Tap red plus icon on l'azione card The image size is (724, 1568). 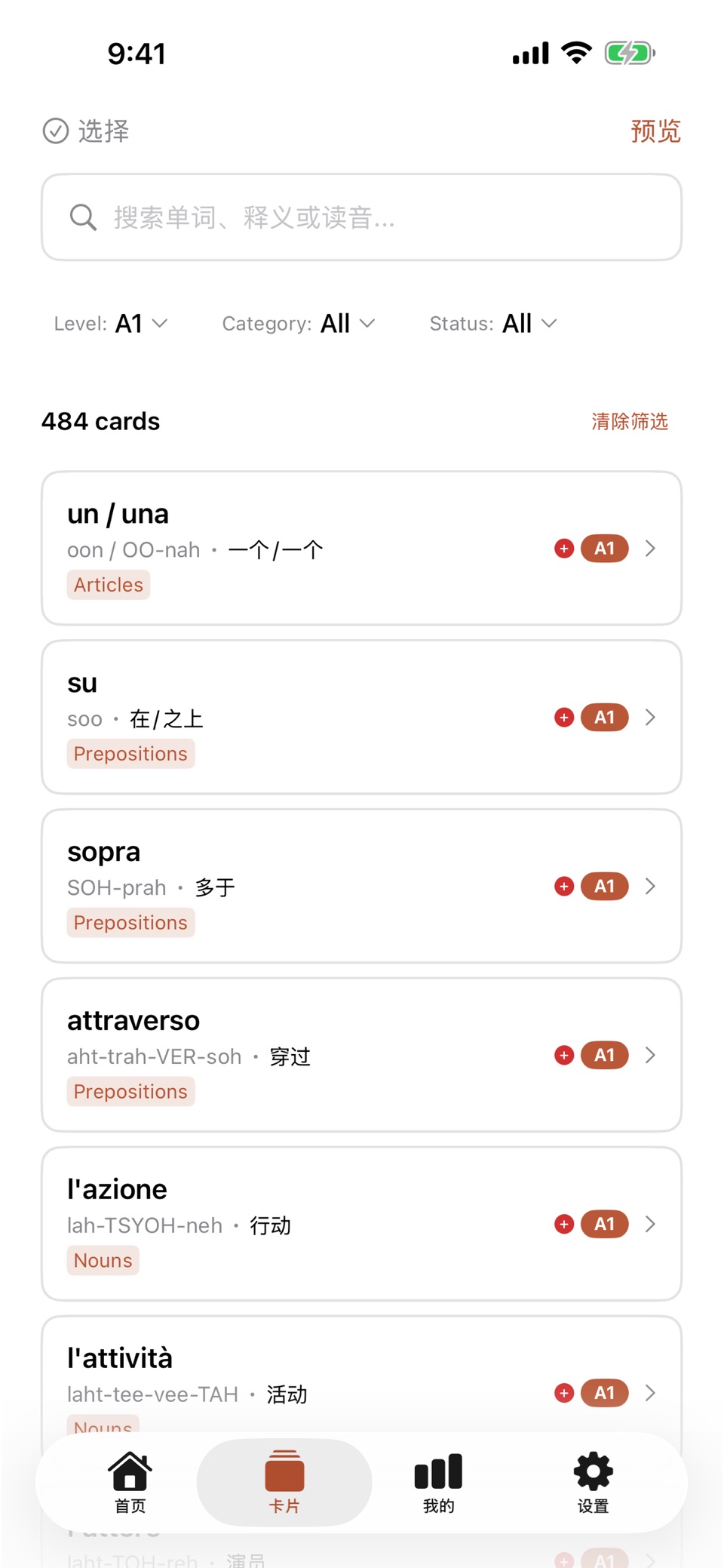click(564, 1224)
